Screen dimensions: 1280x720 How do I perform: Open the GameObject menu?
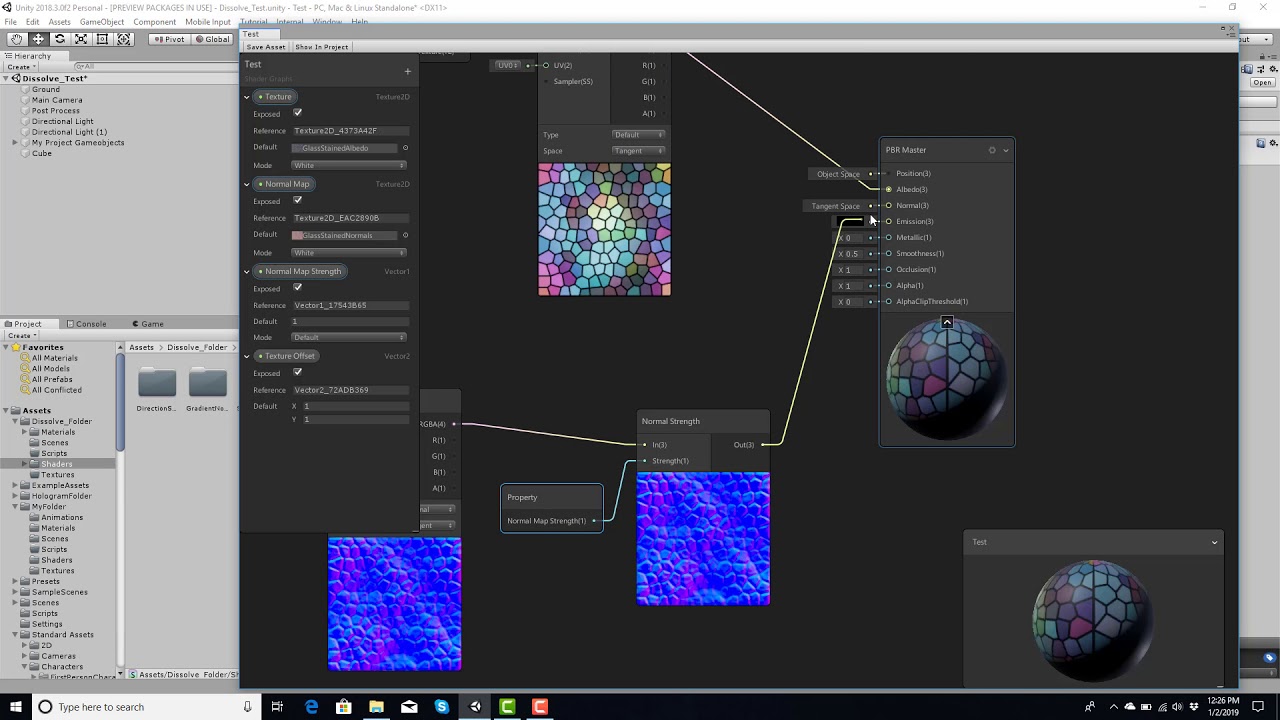102,22
